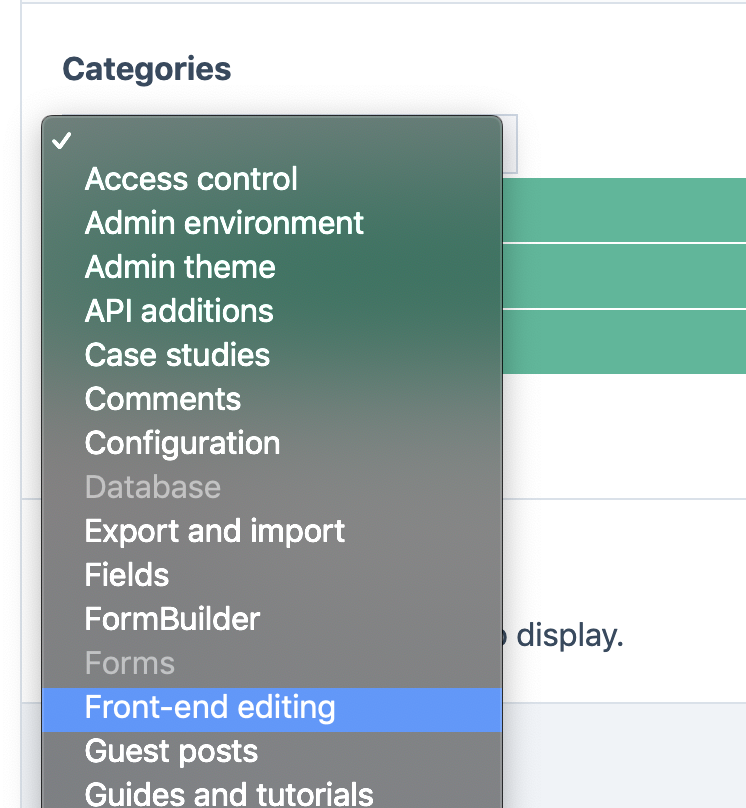Click the Categories heading

coord(146,69)
